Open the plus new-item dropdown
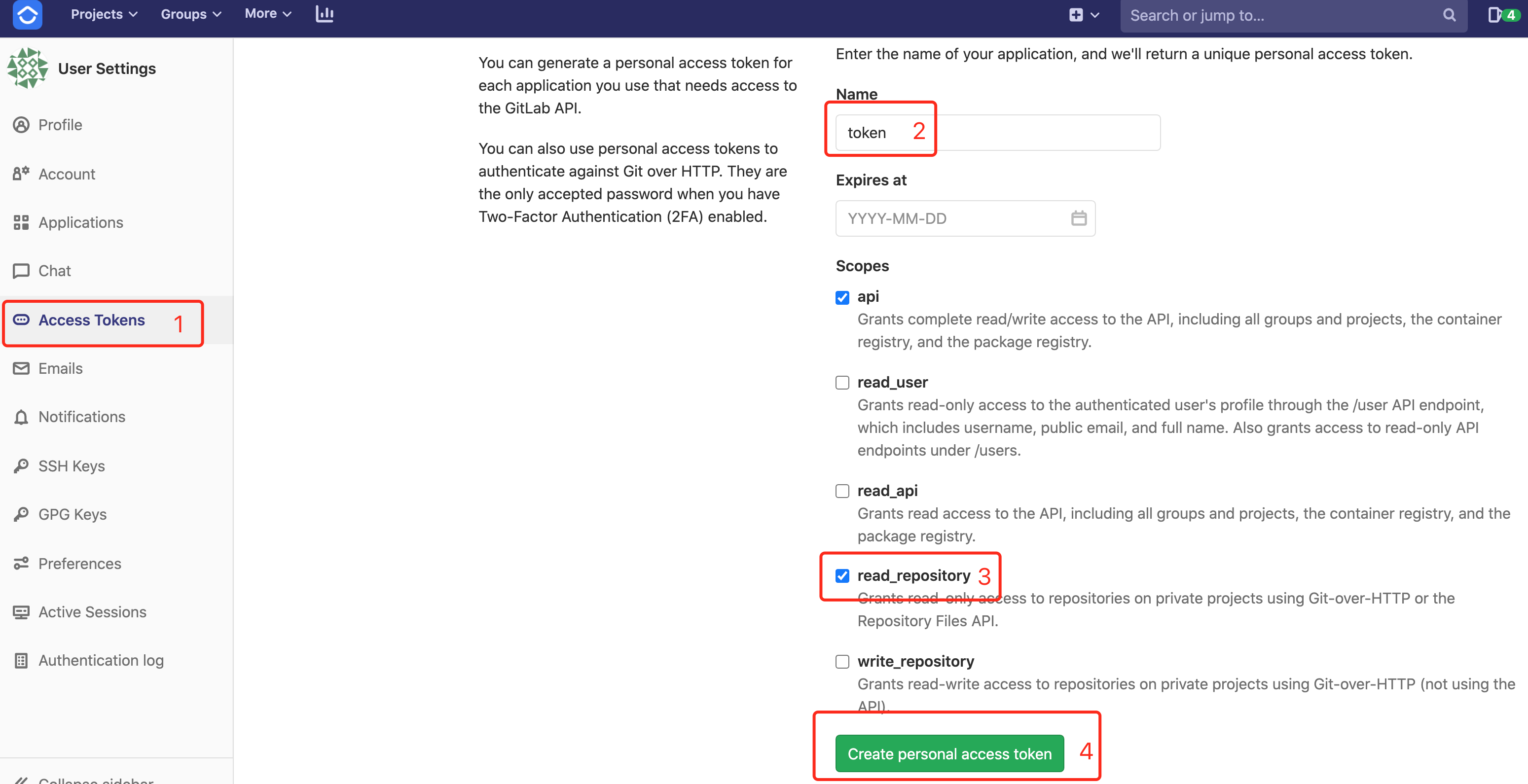The height and width of the screenshot is (784, 1528). 1083,15
